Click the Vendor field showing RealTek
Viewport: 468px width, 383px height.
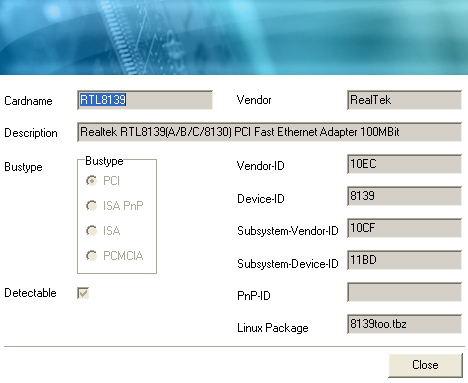click(x=404, y=100)
